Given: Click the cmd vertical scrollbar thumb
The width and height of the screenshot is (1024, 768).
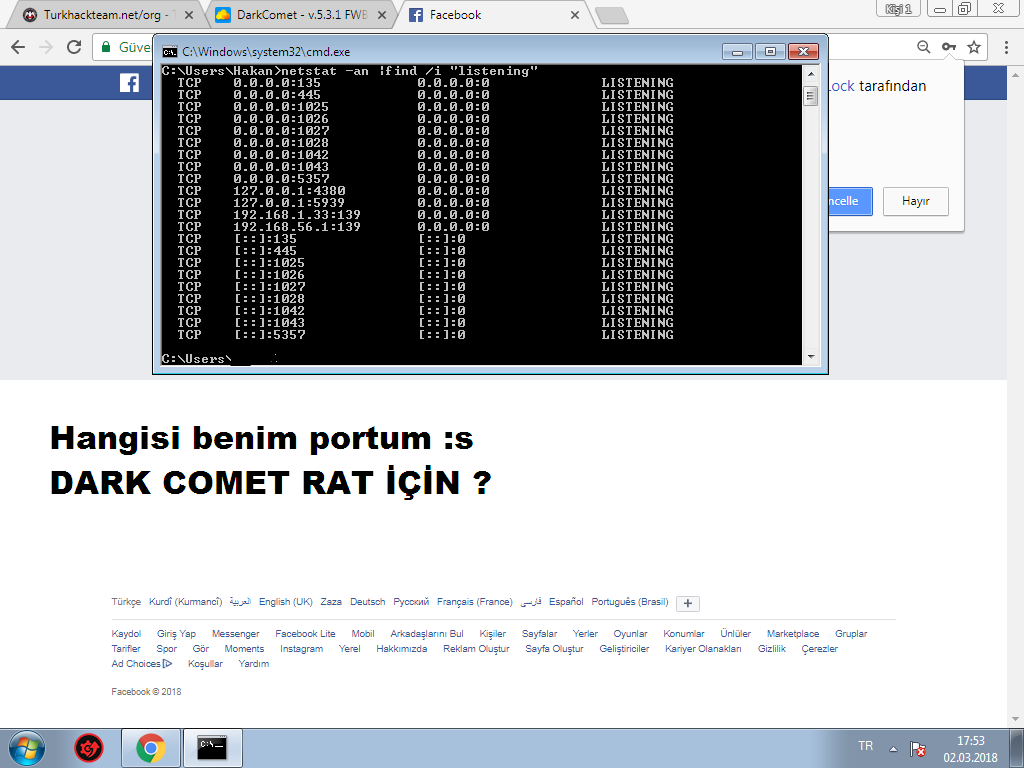Looking at the screenshot, I should pos(810,97).
